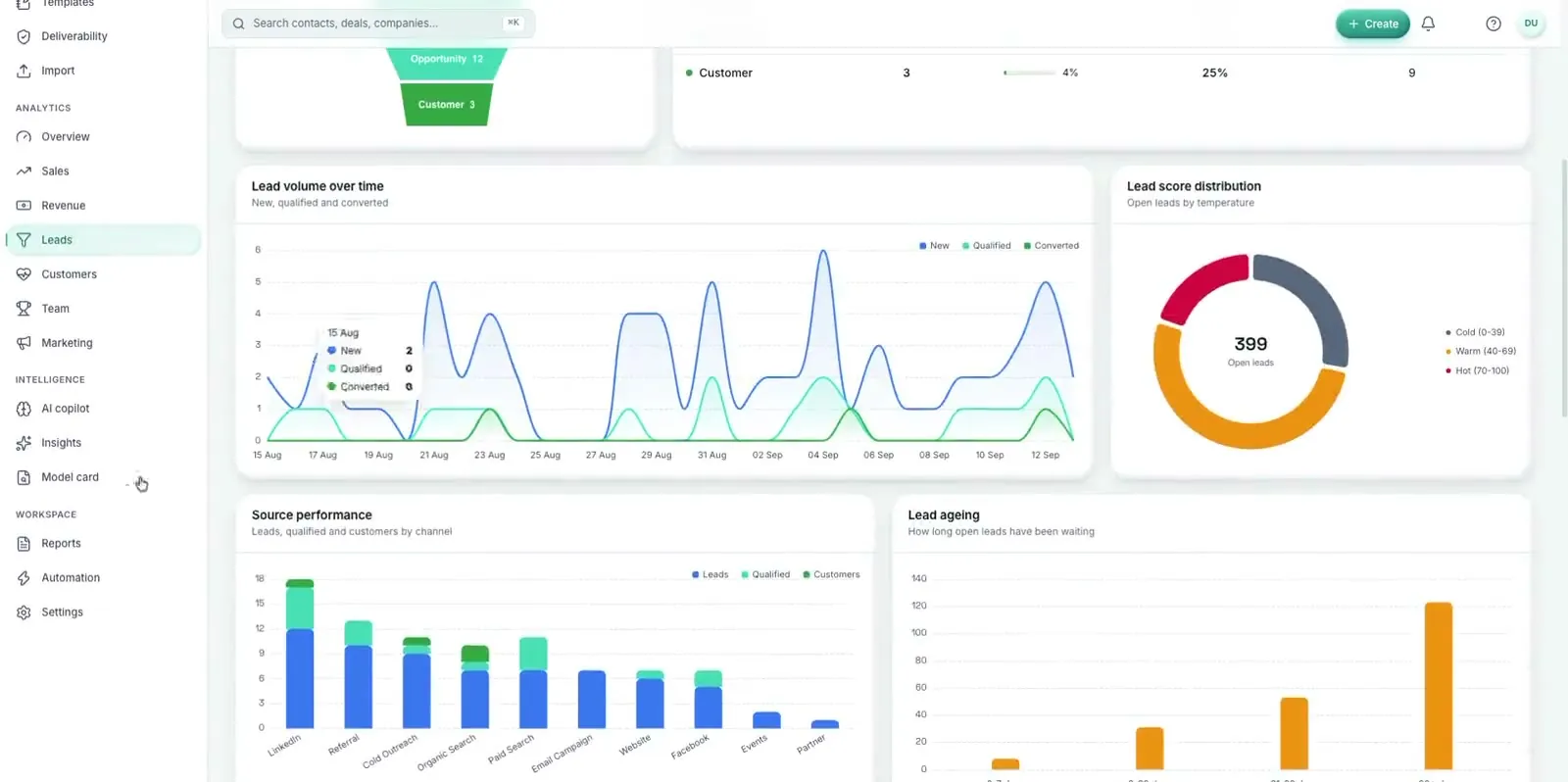The width and height of the screenshot is (1568, 782).
Task: Toggle the Converted series in lead volume legend
Action: click(x=1051, y=246)
